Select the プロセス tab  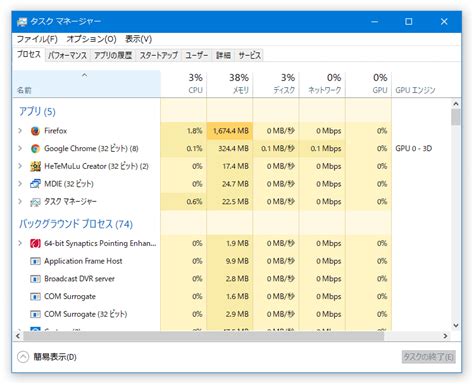[x=29, y=54]
